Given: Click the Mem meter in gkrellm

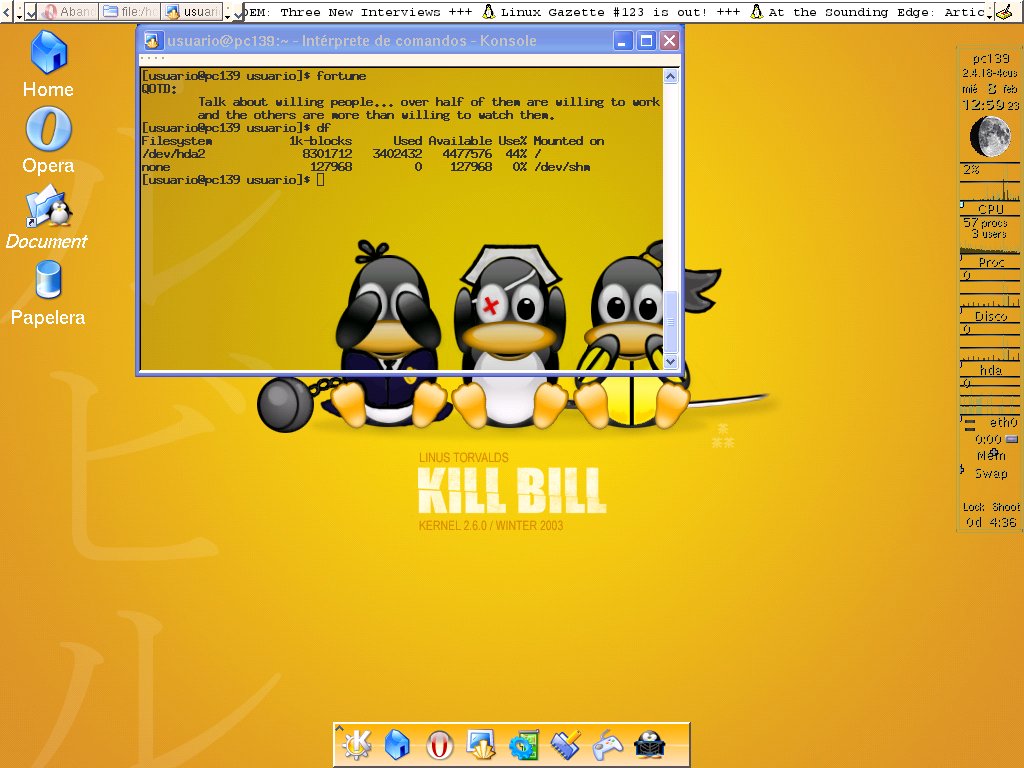Looking at the screenshot, I should click(x=991, y=455).
